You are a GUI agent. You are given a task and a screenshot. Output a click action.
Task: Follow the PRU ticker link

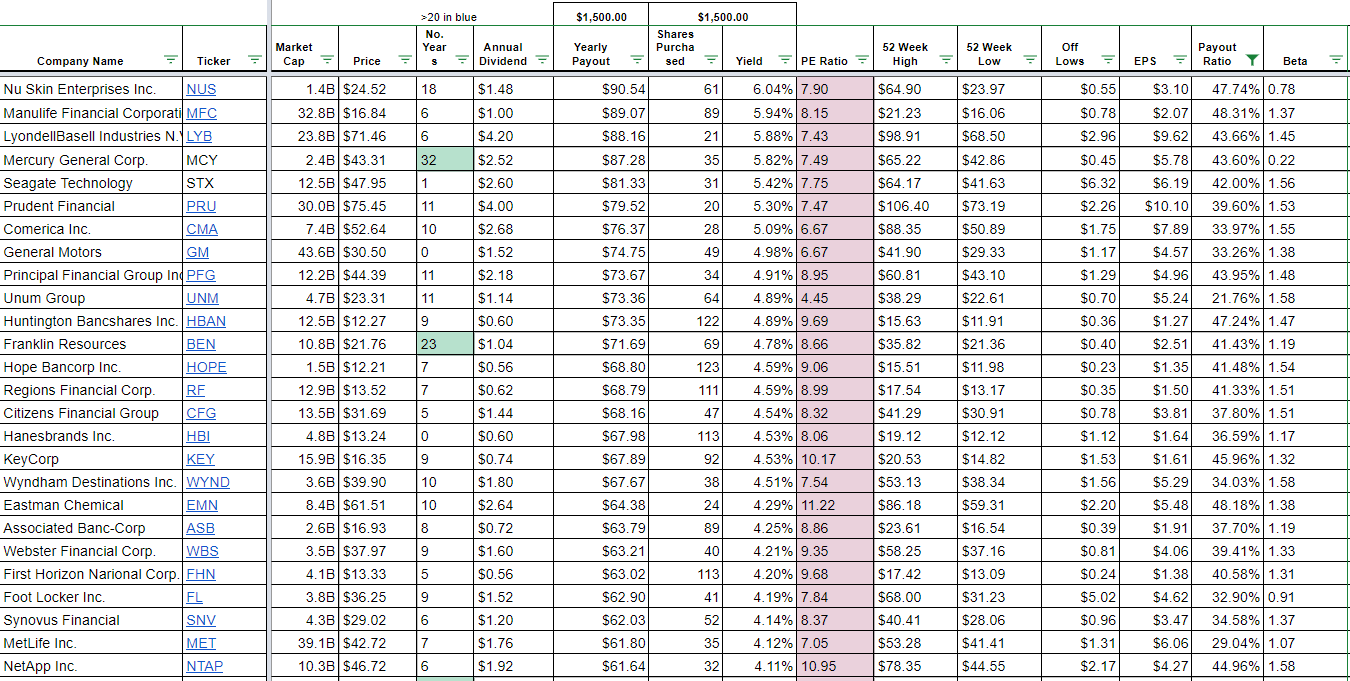click(201, 206)
